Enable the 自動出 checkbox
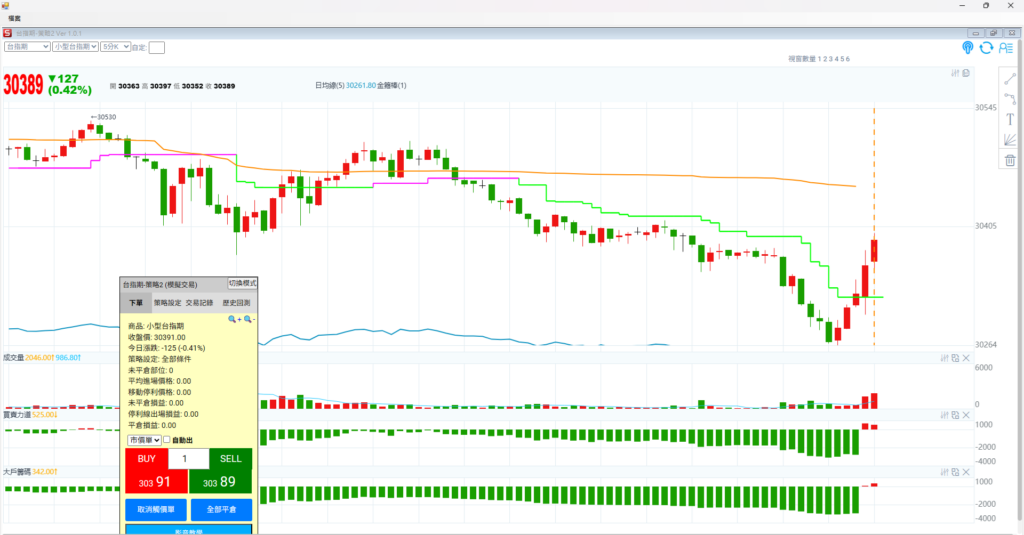The image size is (1024, 535). tap(167, 440)
